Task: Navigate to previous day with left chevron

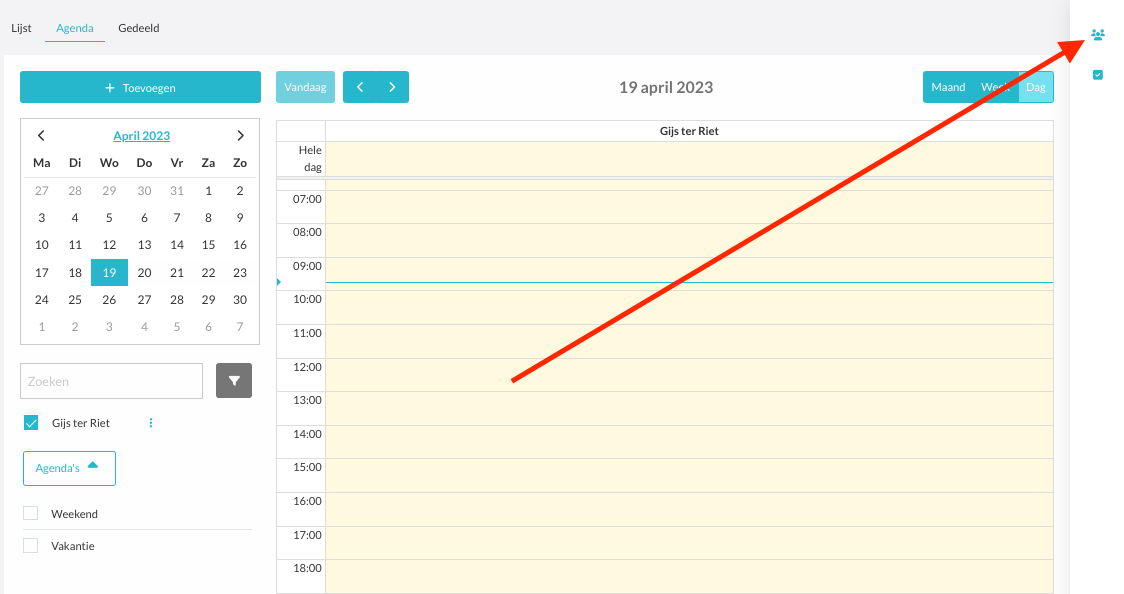Action: tap(360, 87)
